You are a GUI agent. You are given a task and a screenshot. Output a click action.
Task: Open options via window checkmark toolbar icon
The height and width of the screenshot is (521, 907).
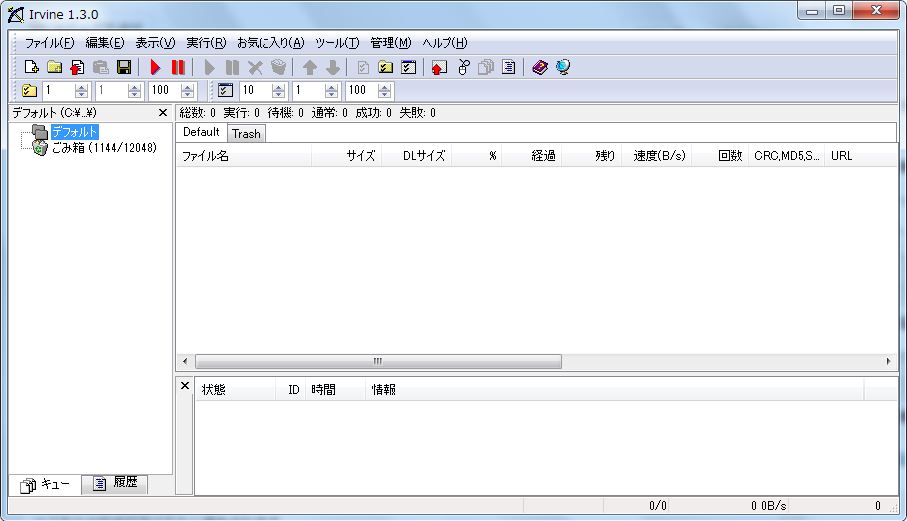(409, 67)
